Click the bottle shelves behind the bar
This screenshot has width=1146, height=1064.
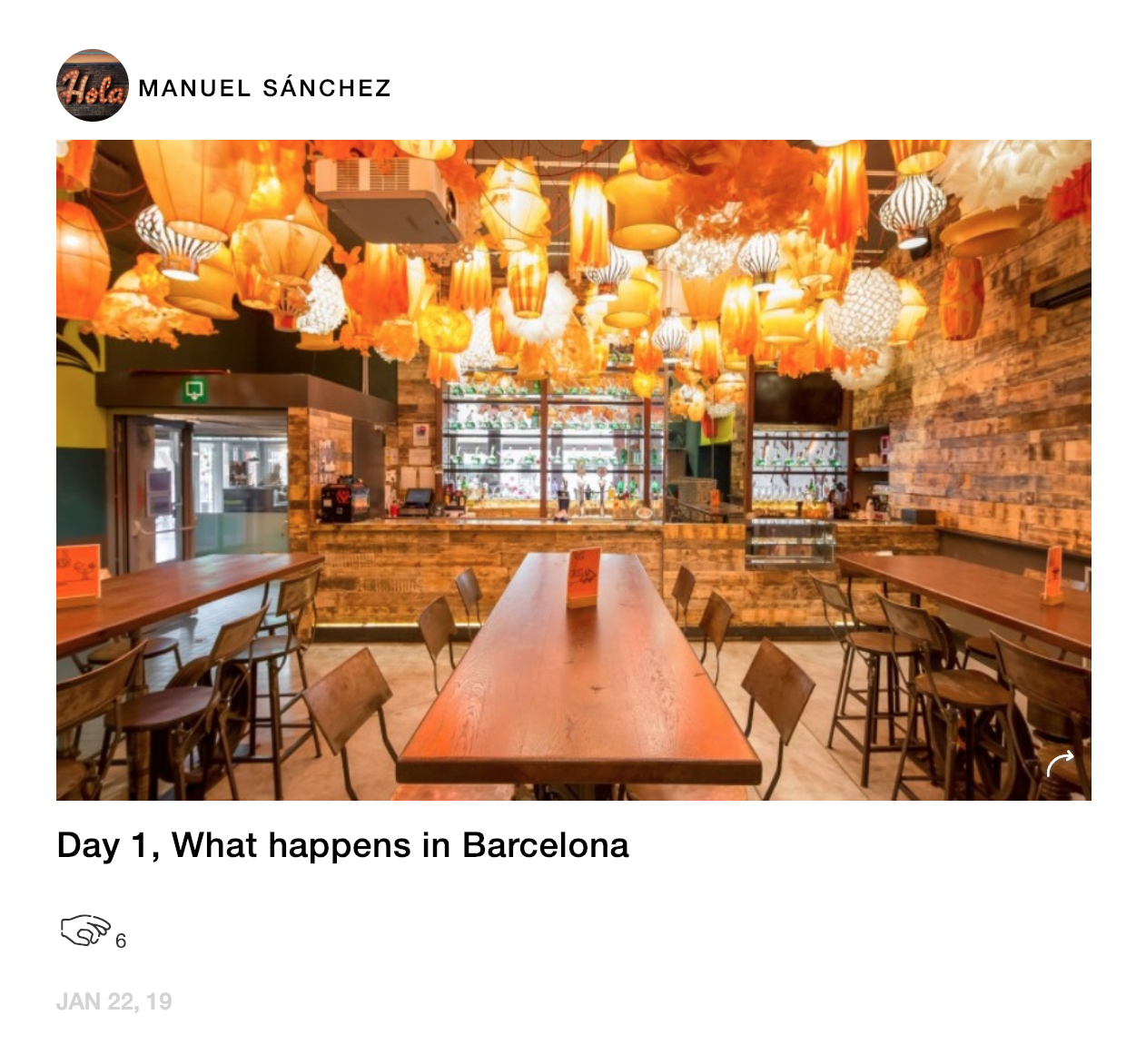[x=552, y=443]
